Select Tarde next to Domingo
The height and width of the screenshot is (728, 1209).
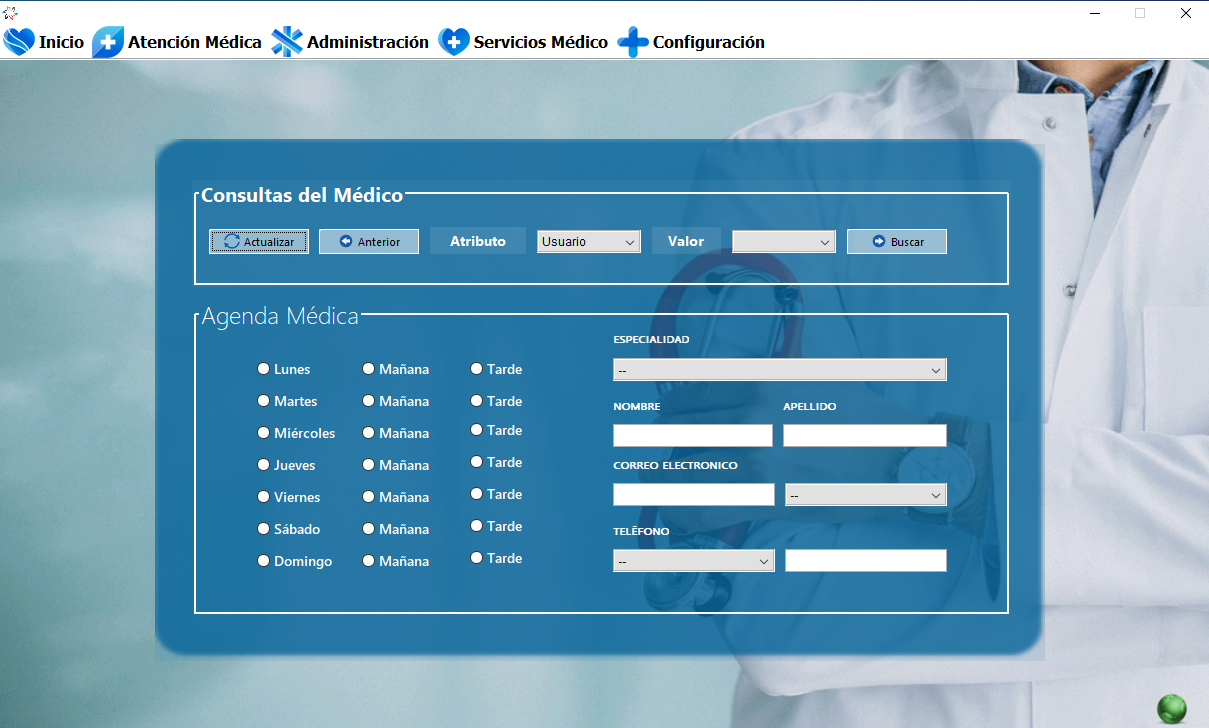[x=476, y=557]
